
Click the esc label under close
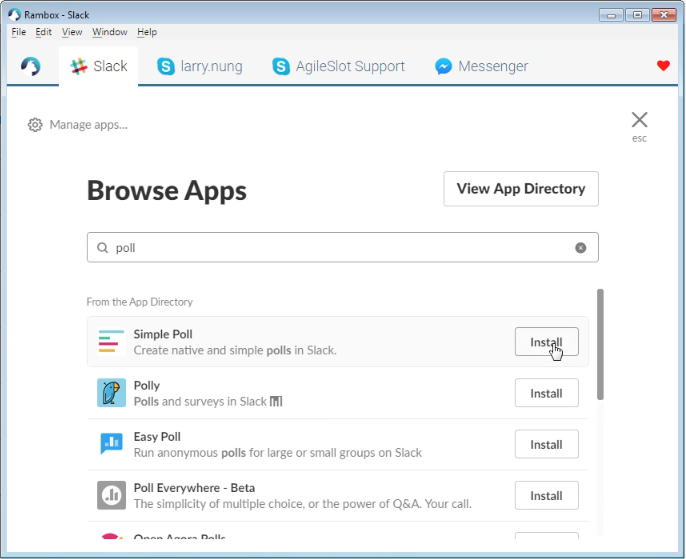(639, 138)
